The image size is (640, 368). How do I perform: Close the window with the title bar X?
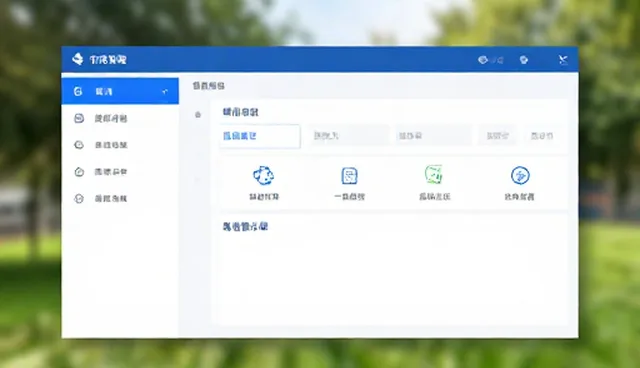click(563, 60)
